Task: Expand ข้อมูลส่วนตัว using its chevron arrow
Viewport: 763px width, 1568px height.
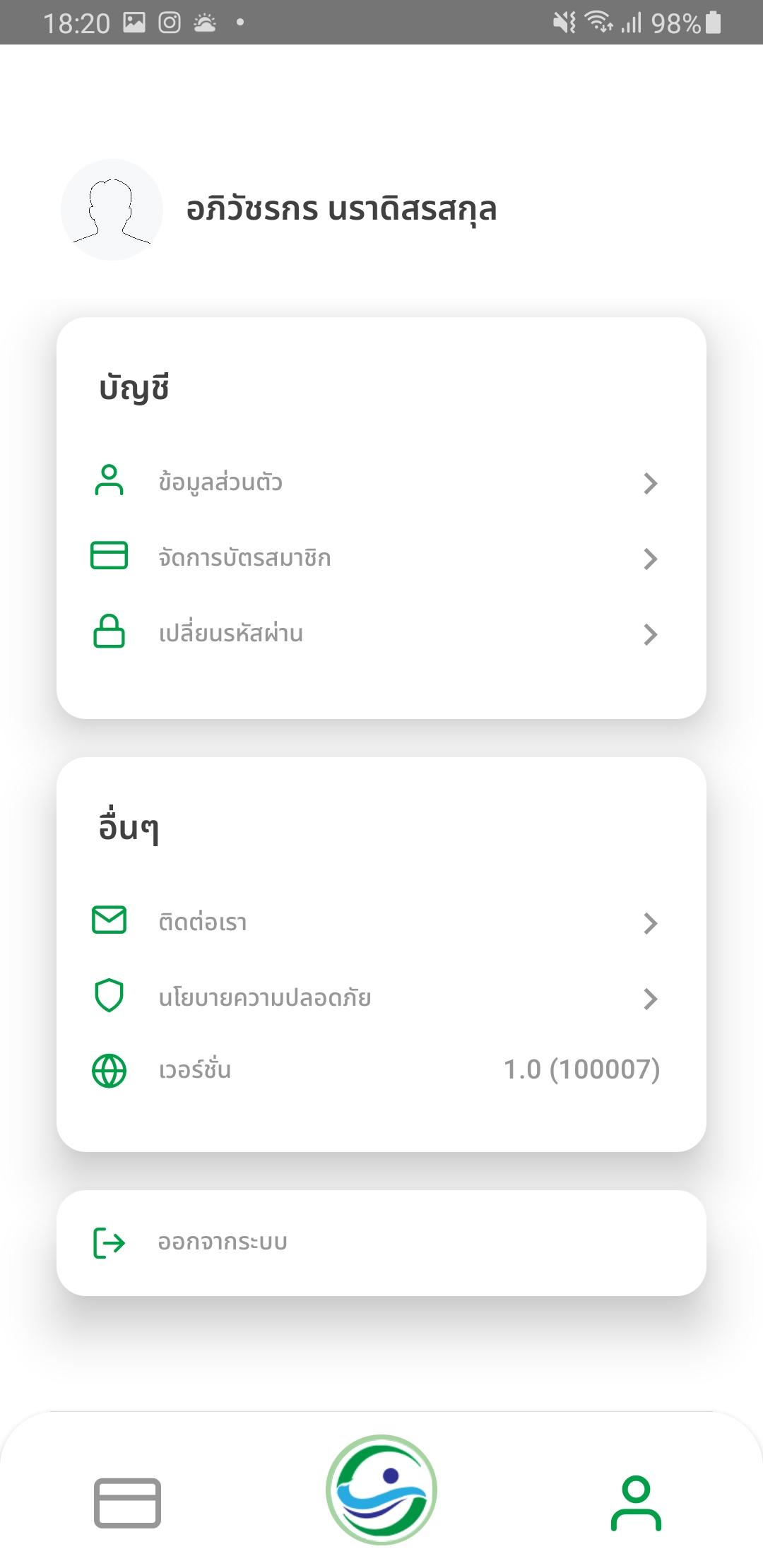Action: (650, 483)
